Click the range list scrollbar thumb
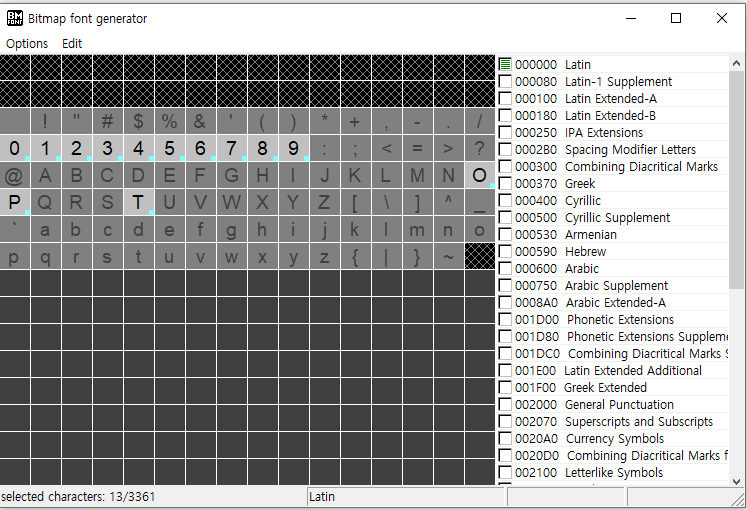The width and height of the screenshot is (747, 510). (x=736, y=180)
